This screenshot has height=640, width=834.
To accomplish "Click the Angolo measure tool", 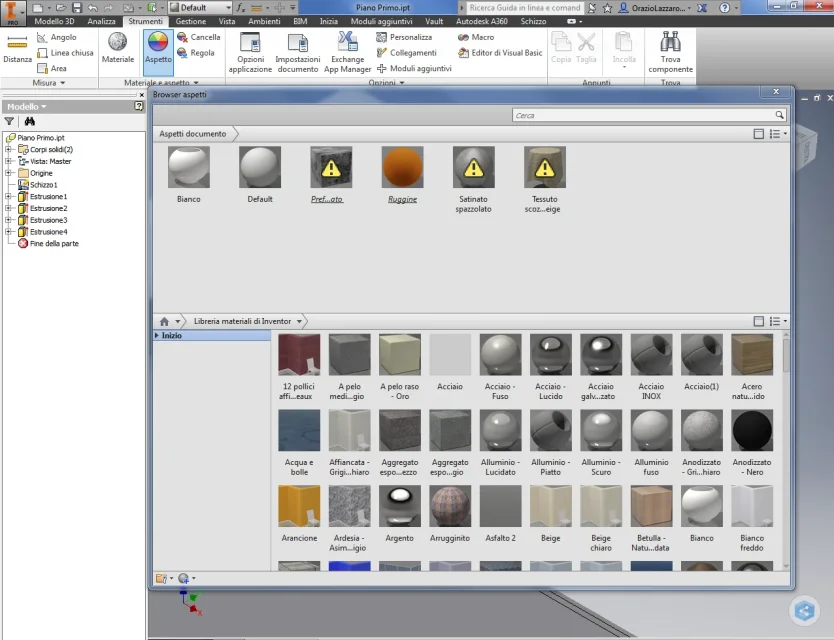I will pos(57,37).
